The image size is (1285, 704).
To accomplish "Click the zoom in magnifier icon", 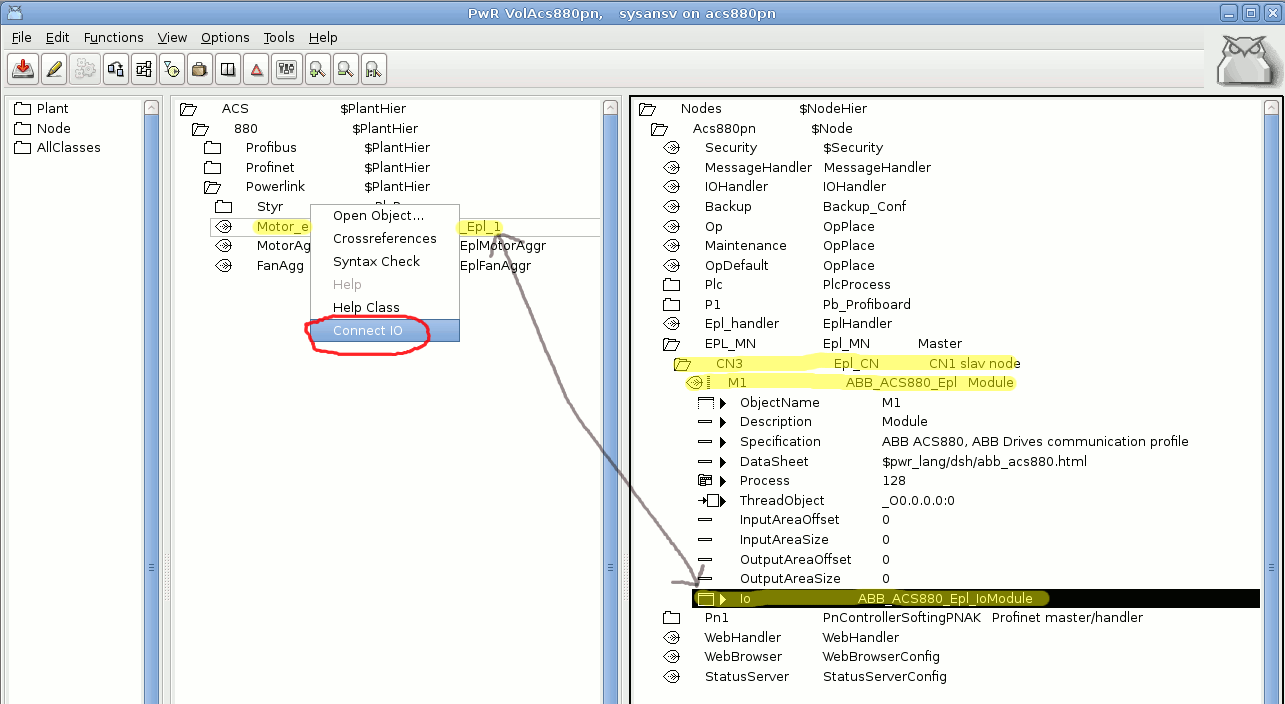I will pos(317,69).
